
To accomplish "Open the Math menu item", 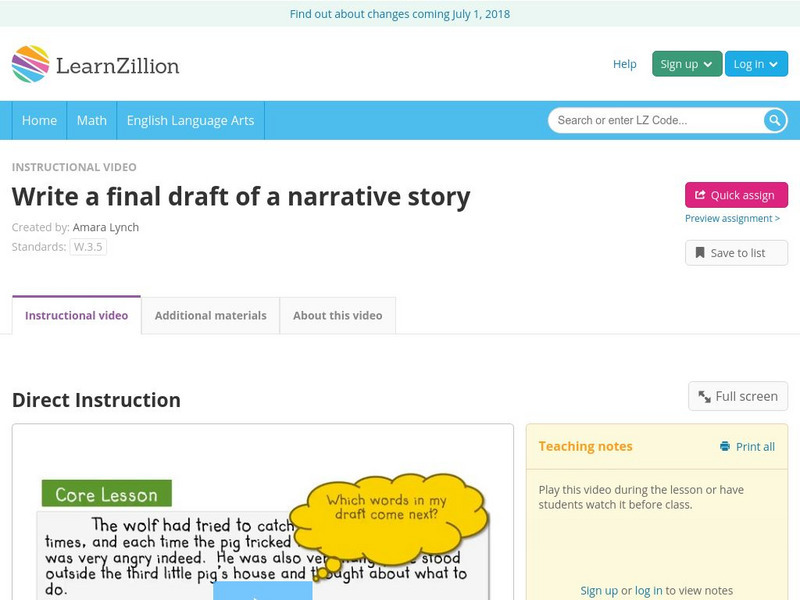I will pos(91,120).
